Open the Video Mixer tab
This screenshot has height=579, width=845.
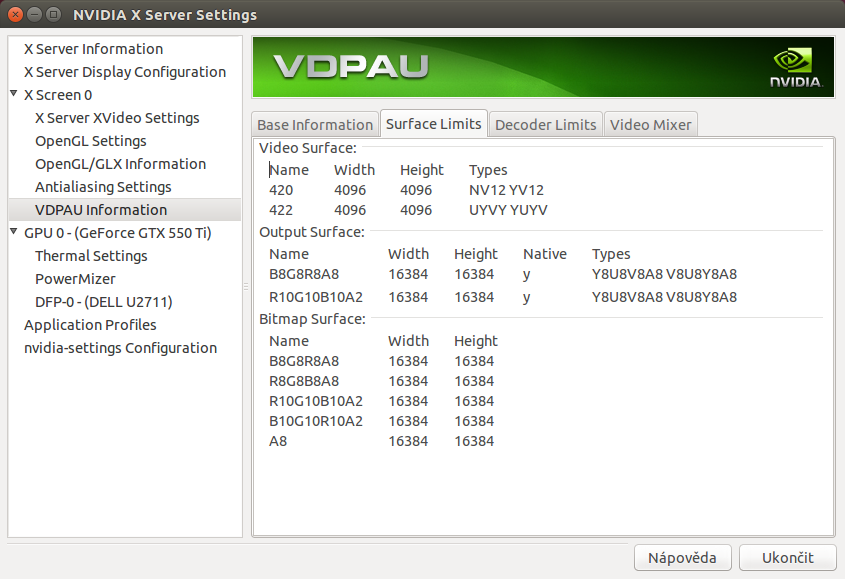click(x=650, y=125)
